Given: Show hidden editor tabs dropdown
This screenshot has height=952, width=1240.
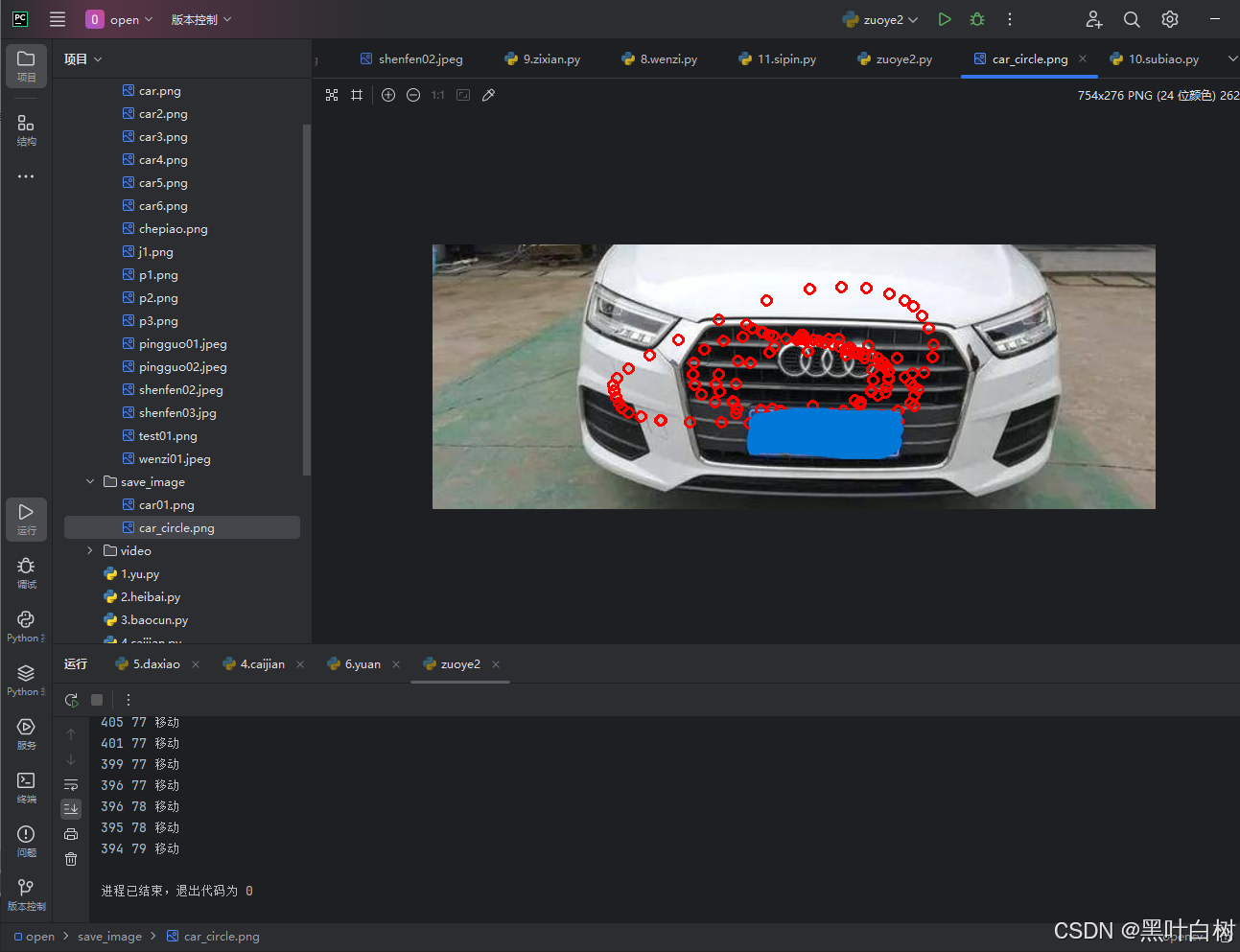Looking at the screenshot, I should (x=1232, y=58).
